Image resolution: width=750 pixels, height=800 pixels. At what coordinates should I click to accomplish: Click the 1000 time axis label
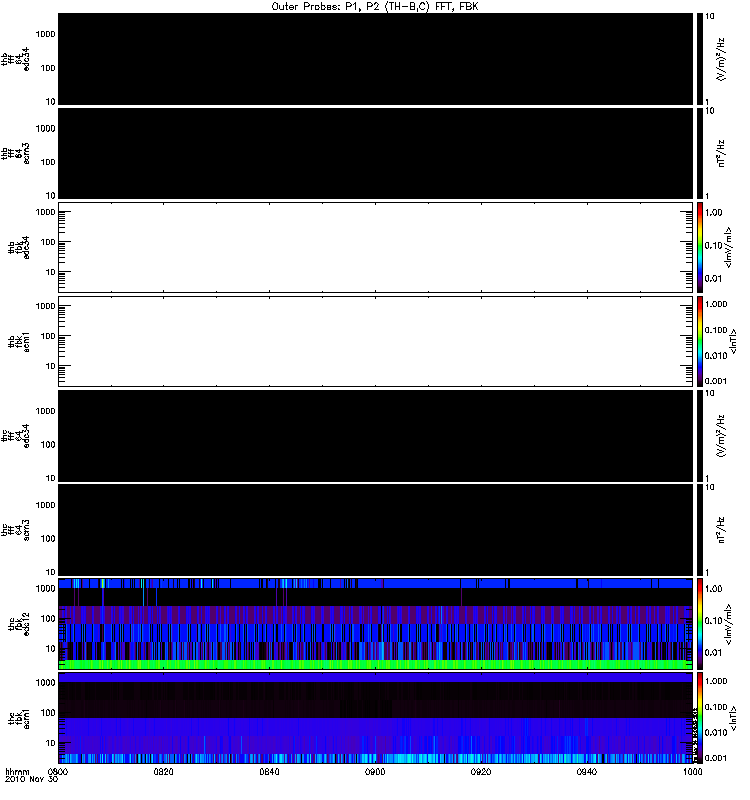(693, 772)
